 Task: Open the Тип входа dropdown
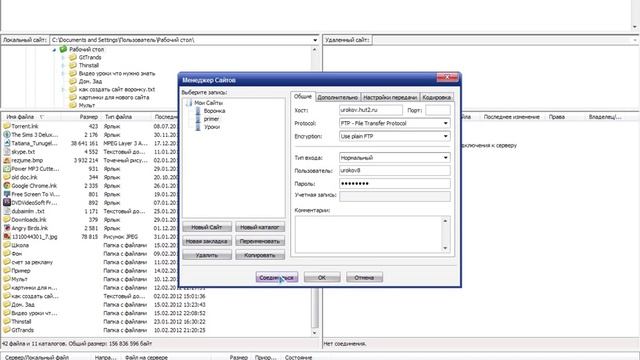pos(445,158)
